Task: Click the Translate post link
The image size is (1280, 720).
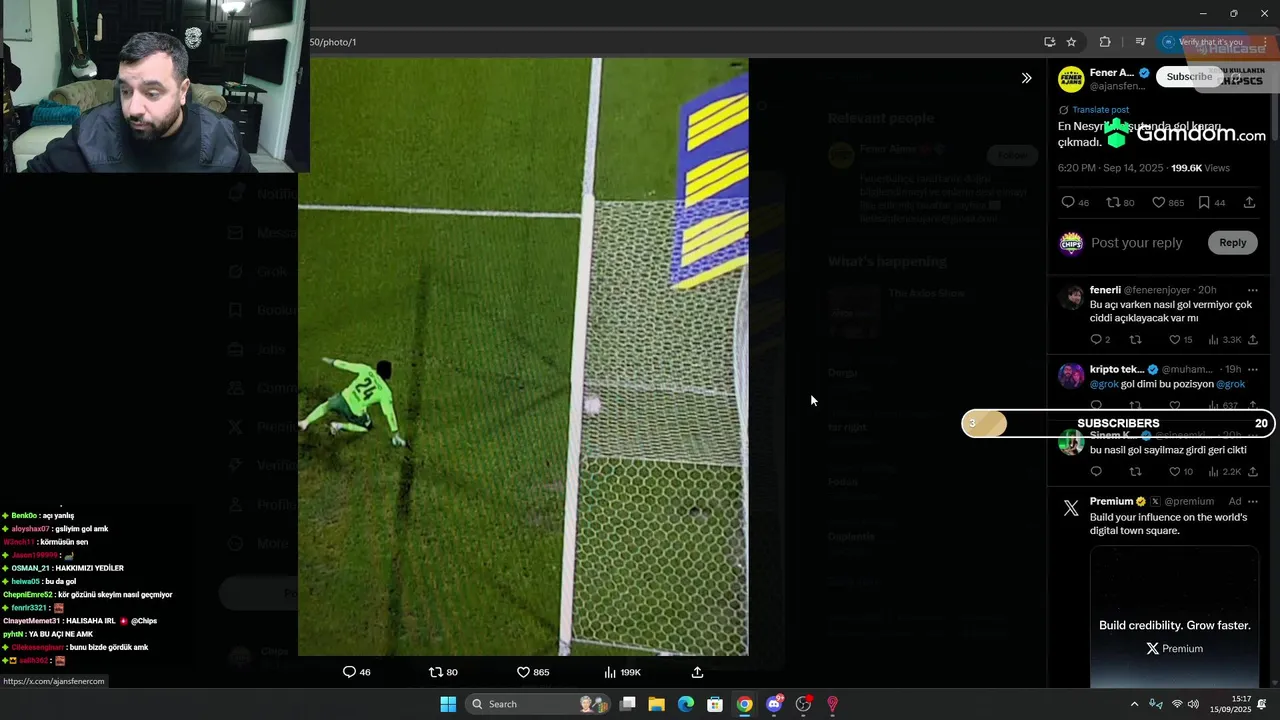Action: 1100,110
